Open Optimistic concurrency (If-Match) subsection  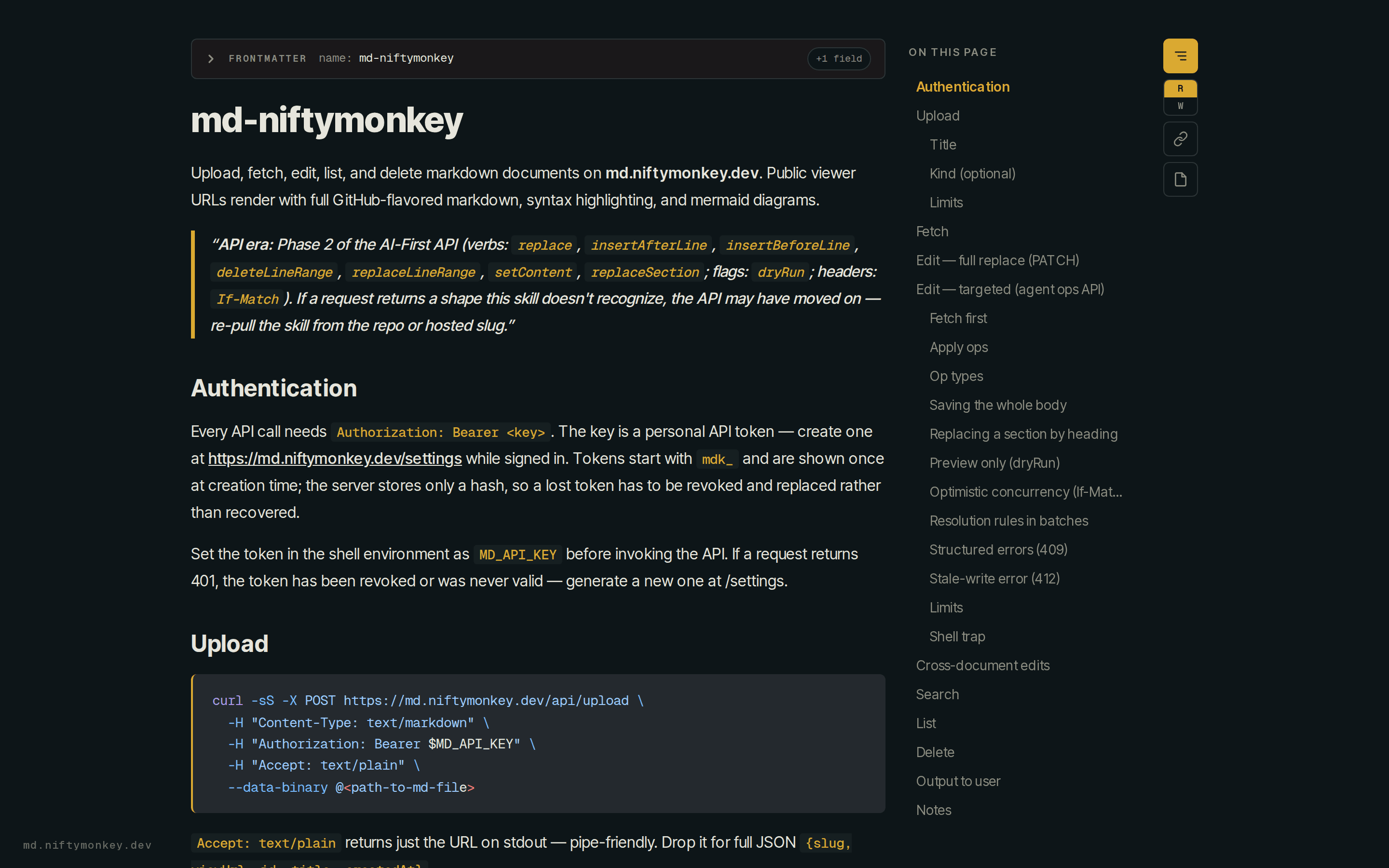pyautogui.click(x=1025, y=492)
